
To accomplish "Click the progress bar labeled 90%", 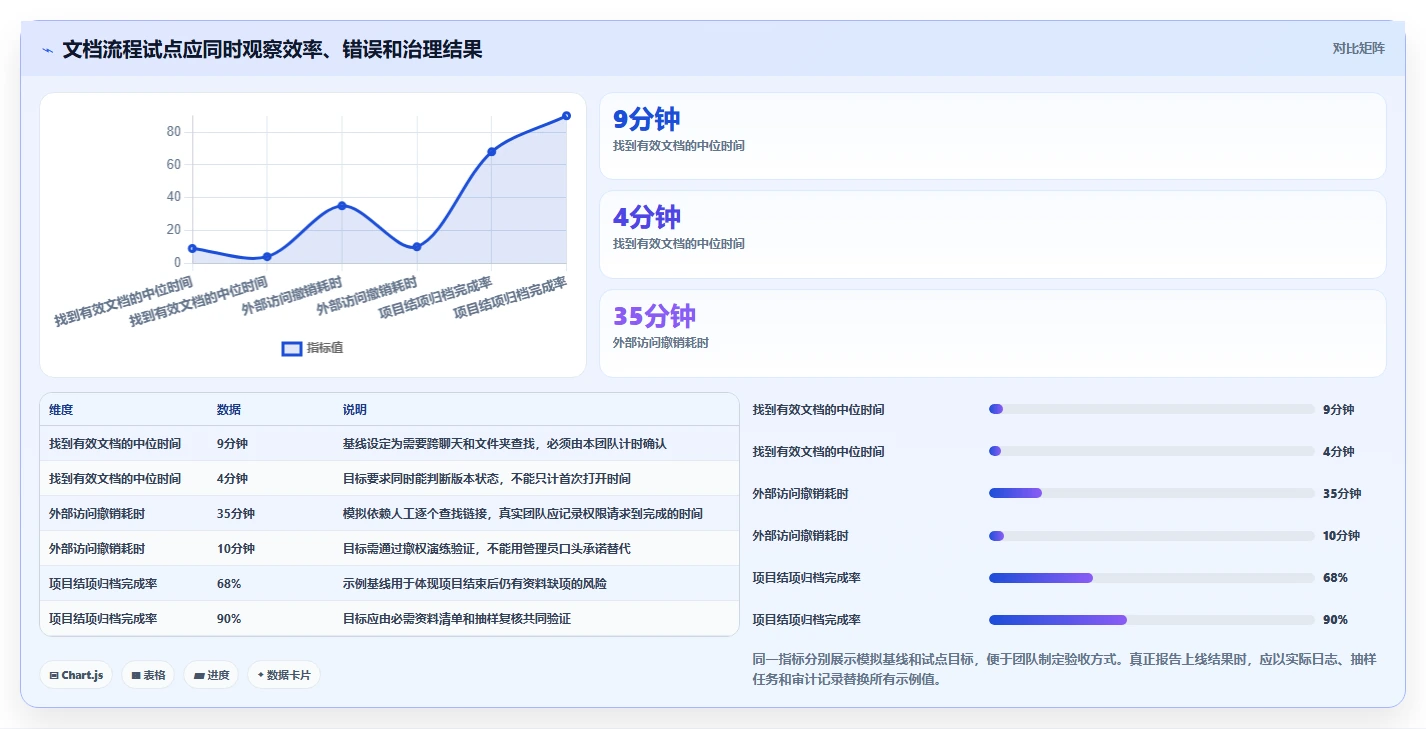I will (1151, 620).
